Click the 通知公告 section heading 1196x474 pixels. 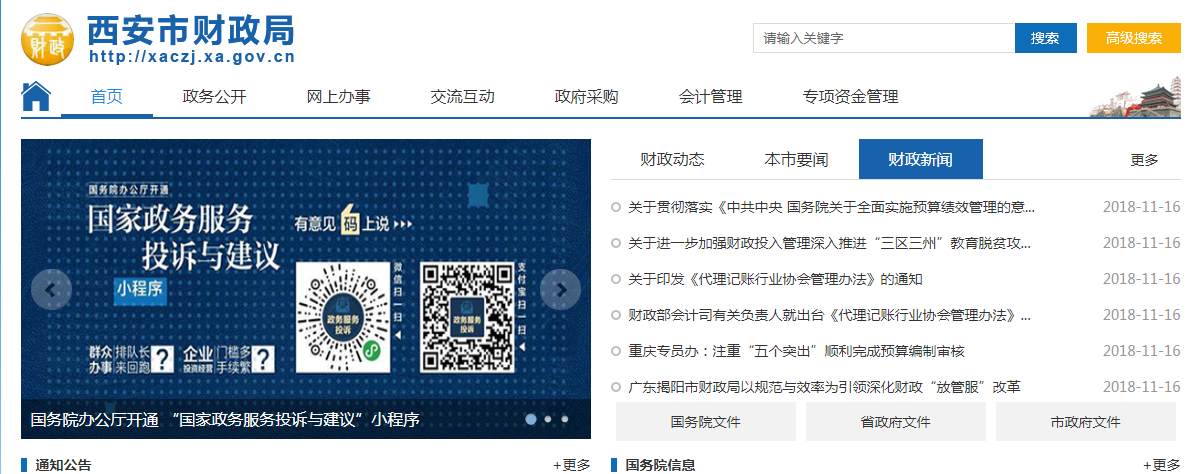click(x=63, y=465)
